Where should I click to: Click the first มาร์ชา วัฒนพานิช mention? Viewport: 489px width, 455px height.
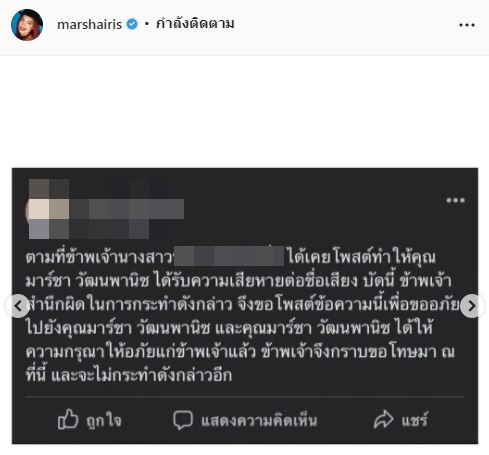[87, 280]
